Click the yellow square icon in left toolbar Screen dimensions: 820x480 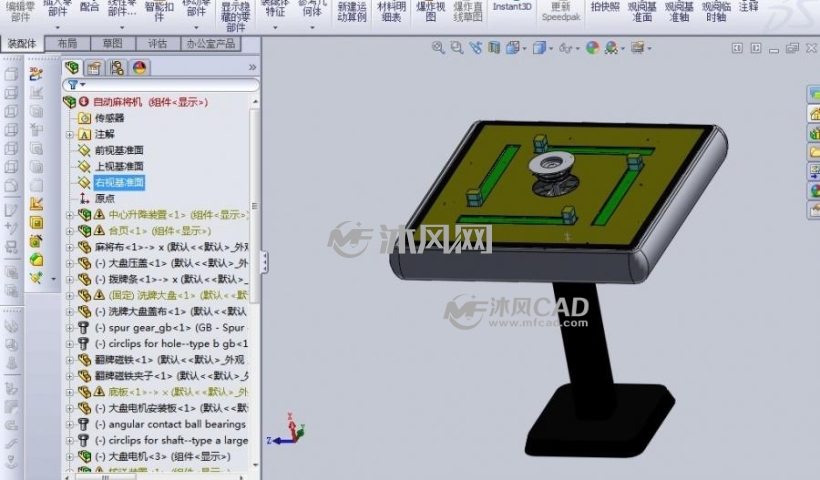(36, 223)
